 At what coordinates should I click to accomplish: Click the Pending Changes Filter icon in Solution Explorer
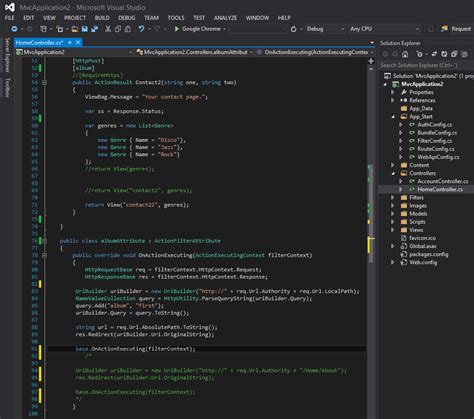point(420,54)
